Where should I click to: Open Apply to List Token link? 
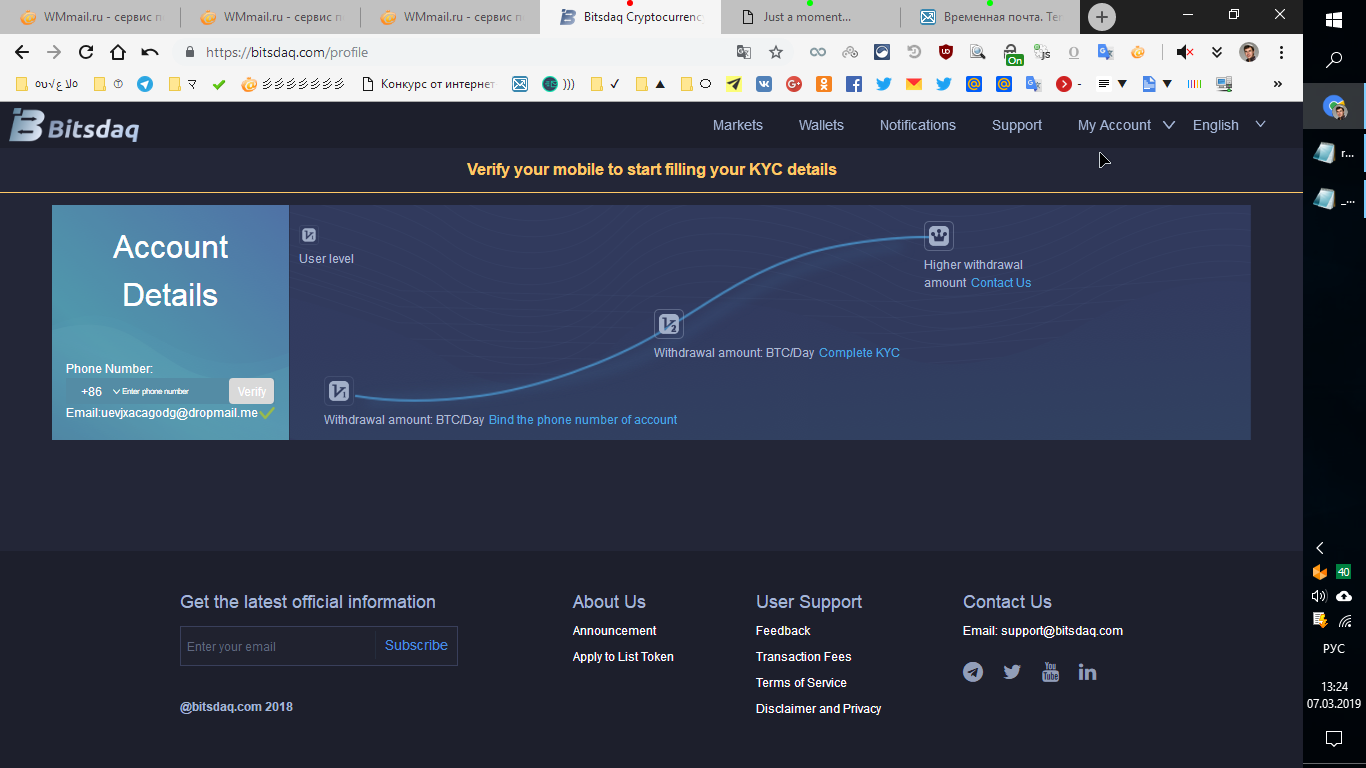coord(623,657)
